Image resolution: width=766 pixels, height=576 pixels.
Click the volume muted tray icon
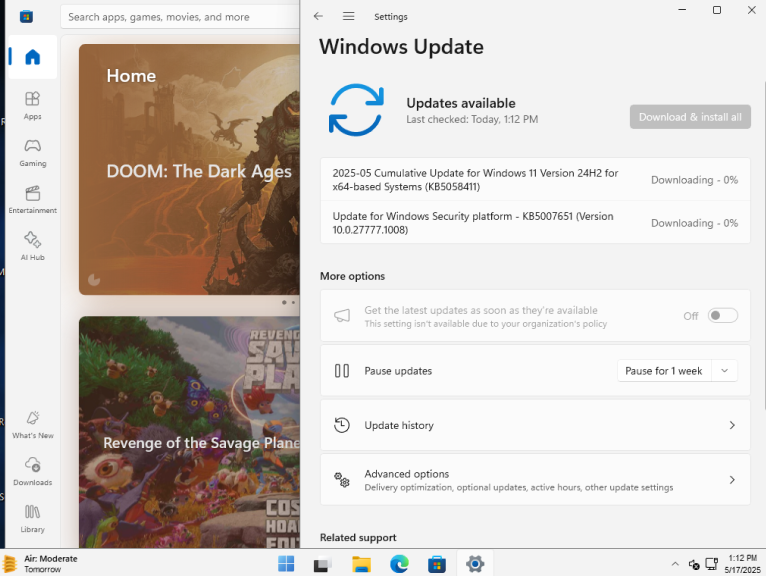point(694,565)
